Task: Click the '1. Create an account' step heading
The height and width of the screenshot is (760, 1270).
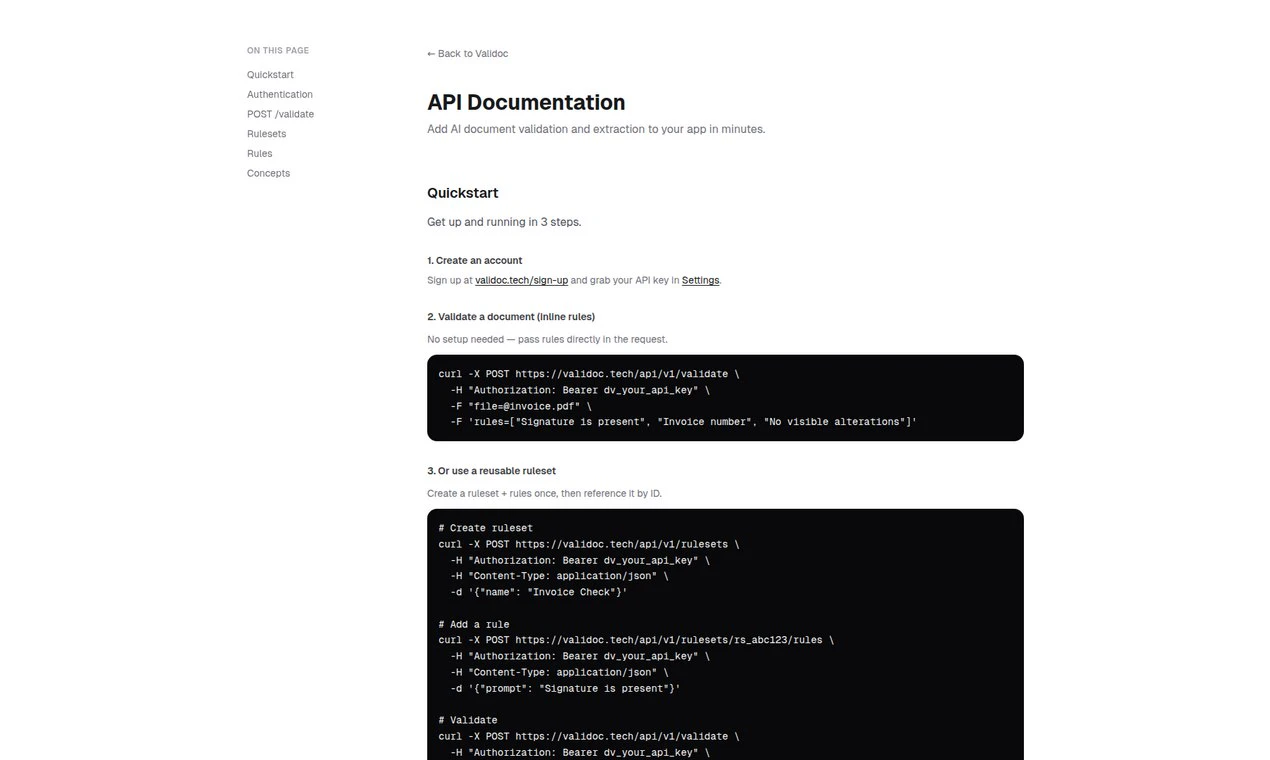Action: (x=474, y=259)
